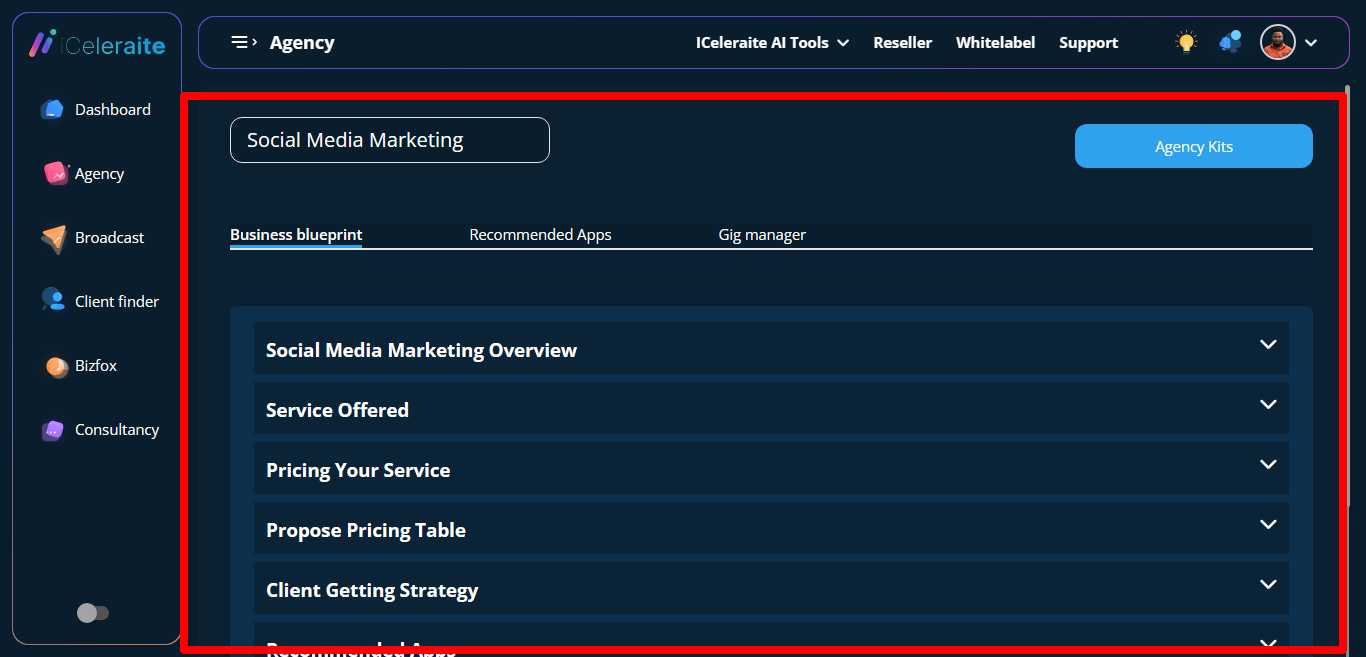Click the Agency Kits button
1366x657 pixels.
tap(1193, 146)
